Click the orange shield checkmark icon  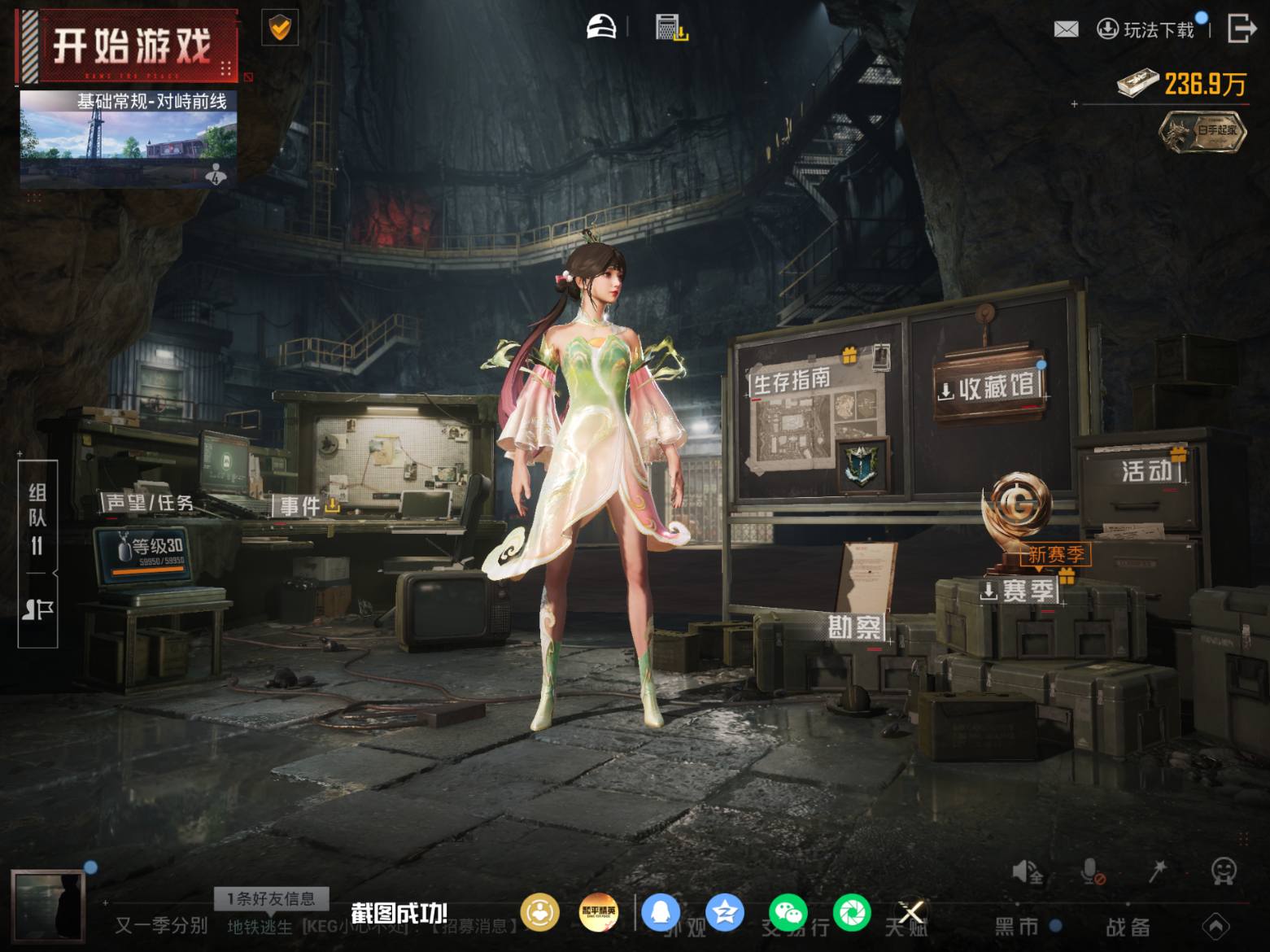tap(280, 29)
